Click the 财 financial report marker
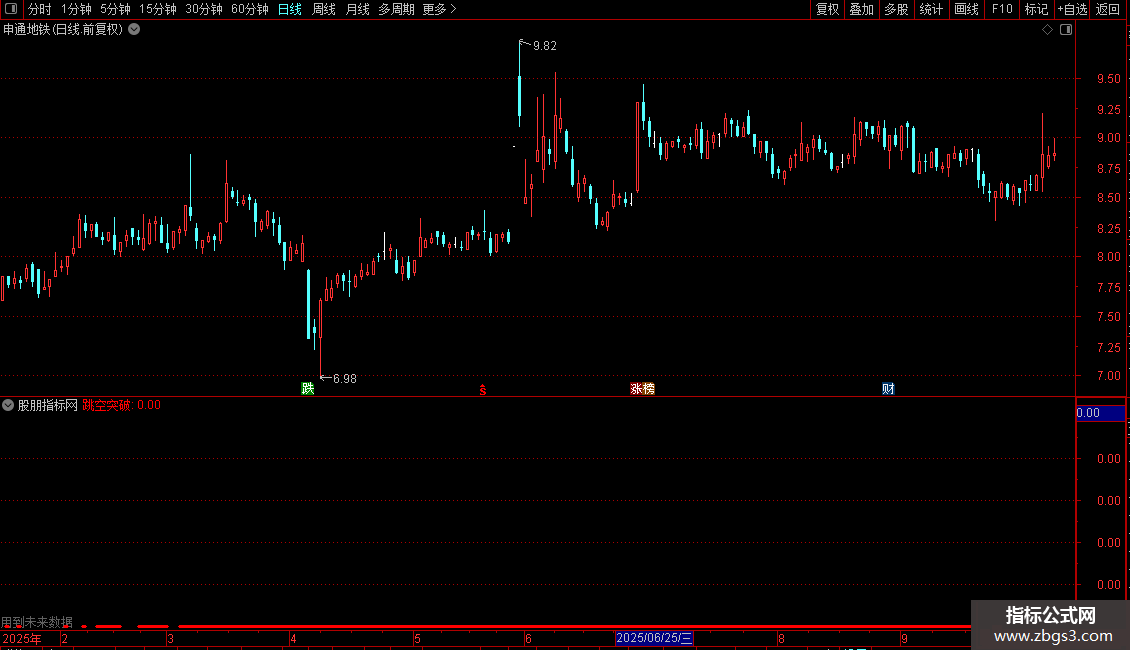The width and height of the screenshot is (1130, 650). click(x=888, y=388)
